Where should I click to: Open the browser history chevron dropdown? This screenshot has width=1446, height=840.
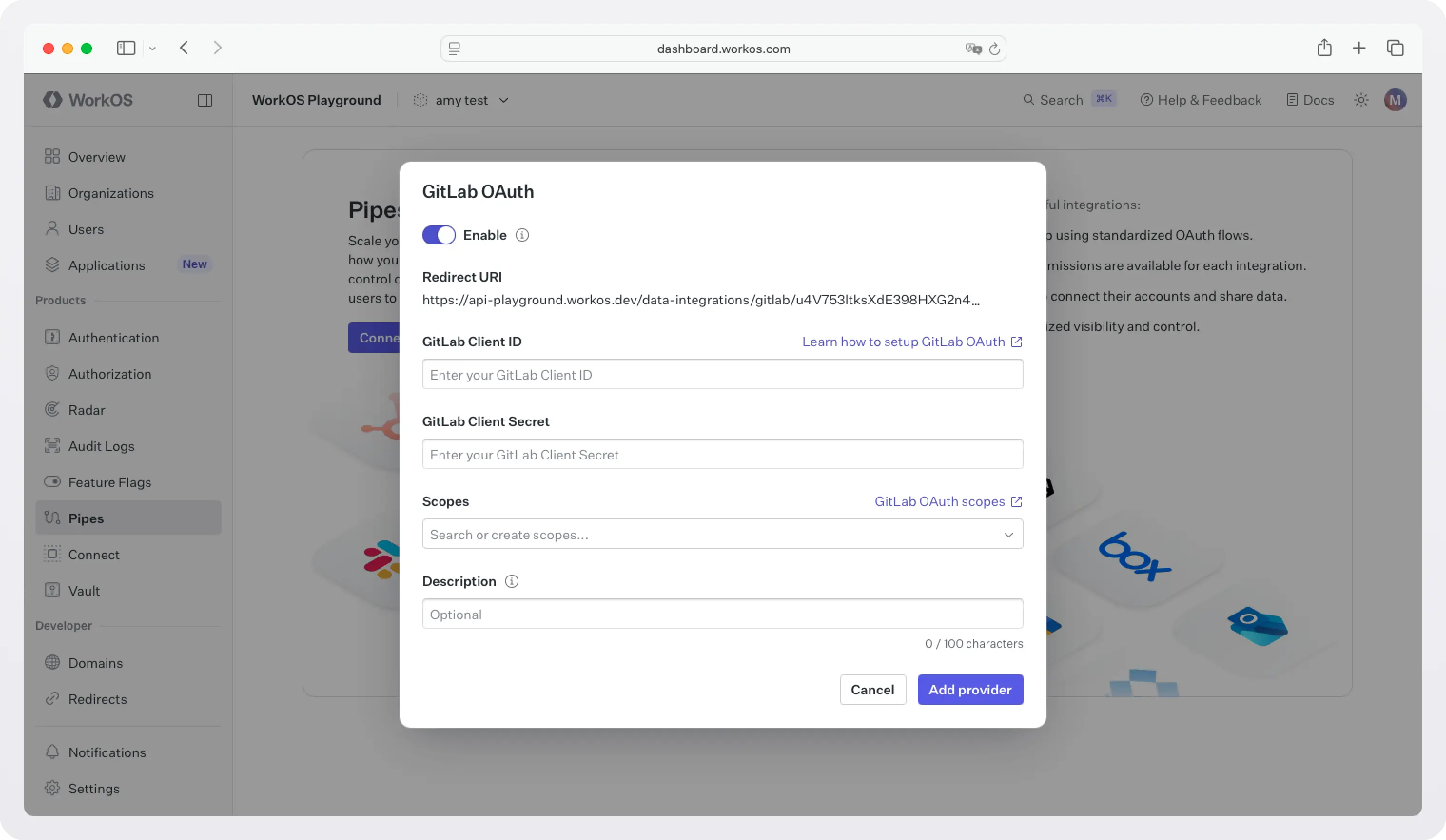[153, 48]
